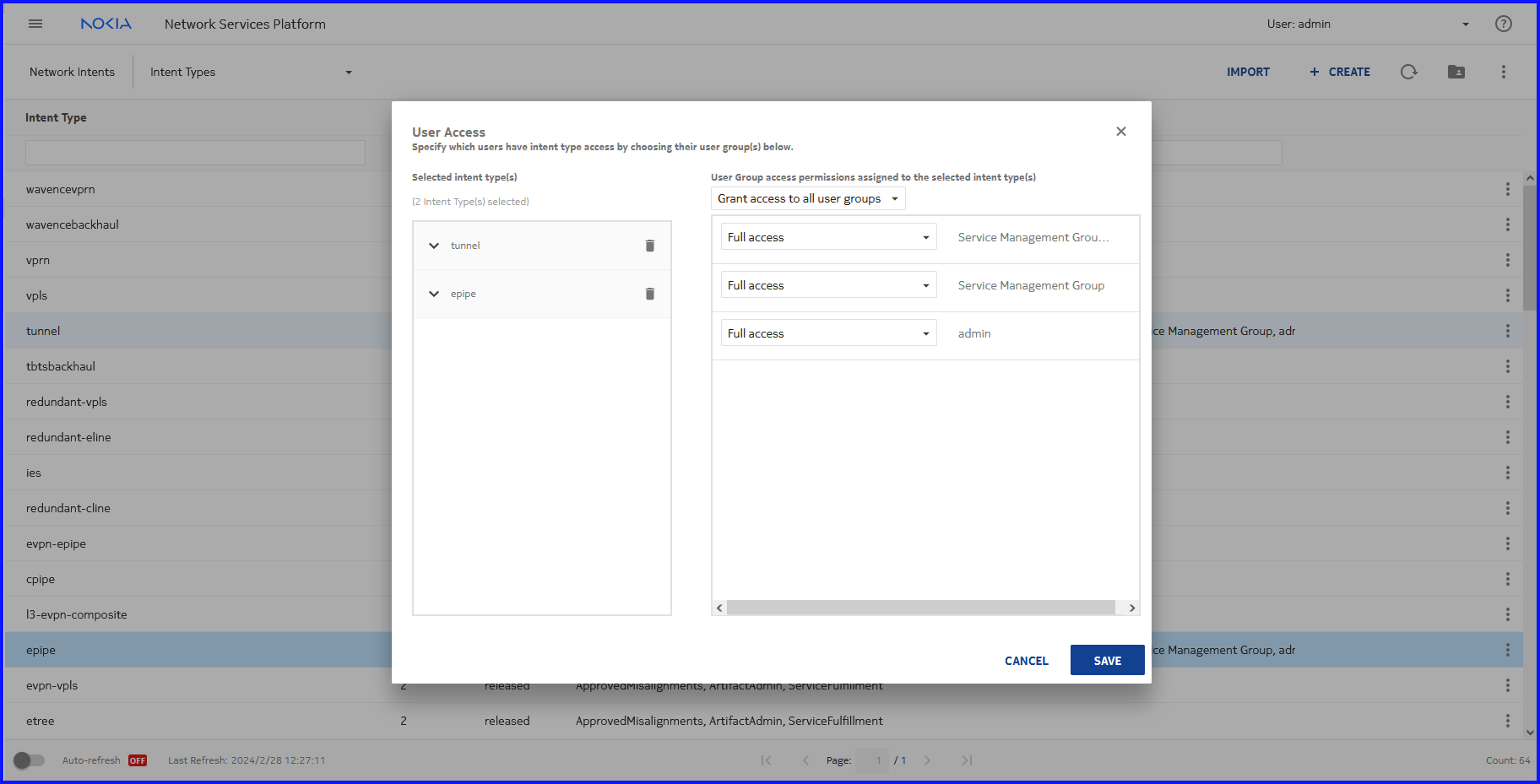This screenshot has width=1540, height=784.
Task: Open row actions menu for wavencevprn
Action: click(x=1507, y=189)
